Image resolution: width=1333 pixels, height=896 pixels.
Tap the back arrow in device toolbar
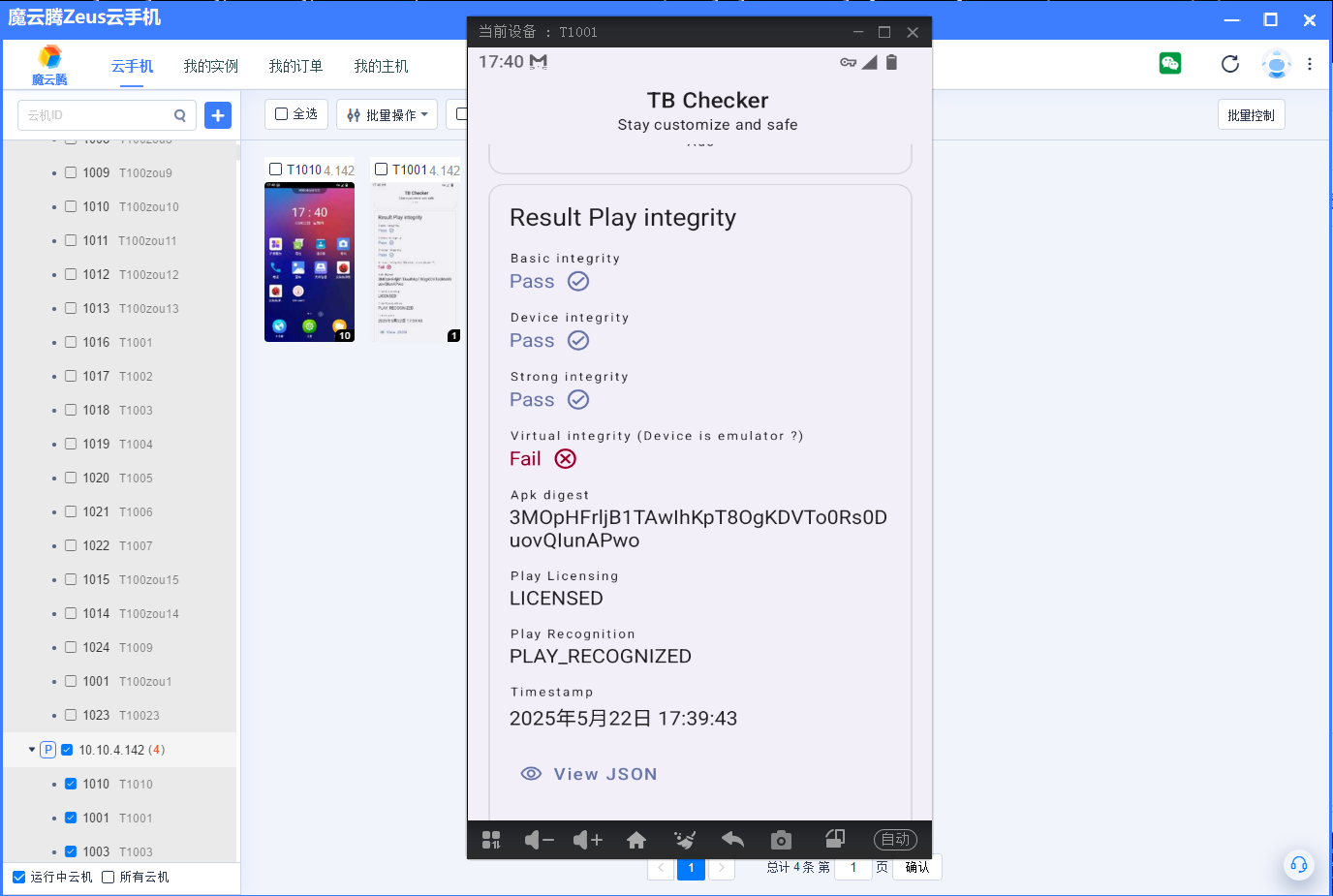[x=732, y=840]
